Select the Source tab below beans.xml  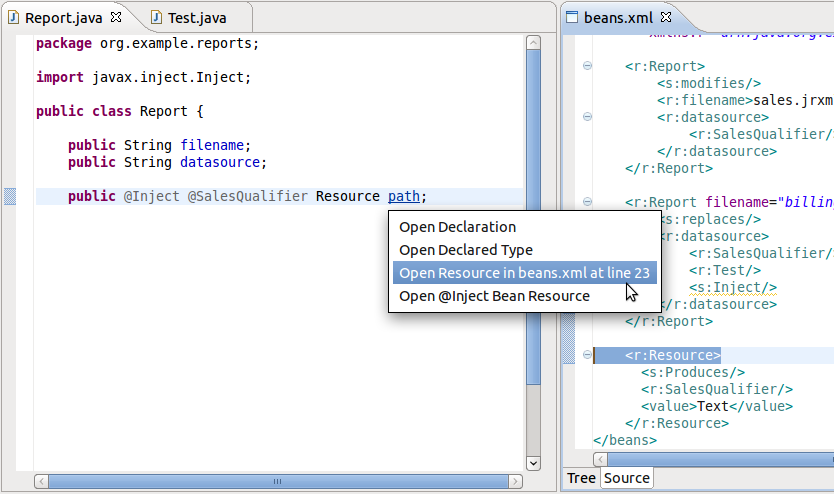pos(627,478)
